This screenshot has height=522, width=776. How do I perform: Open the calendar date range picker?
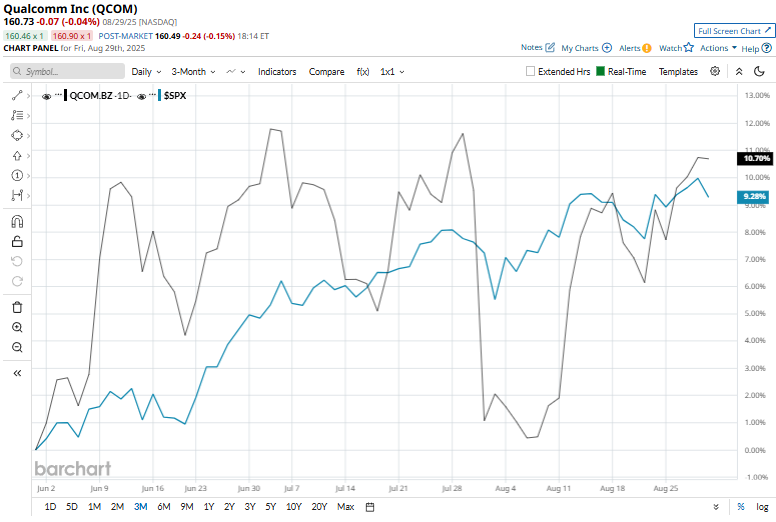tap(370, 507)
